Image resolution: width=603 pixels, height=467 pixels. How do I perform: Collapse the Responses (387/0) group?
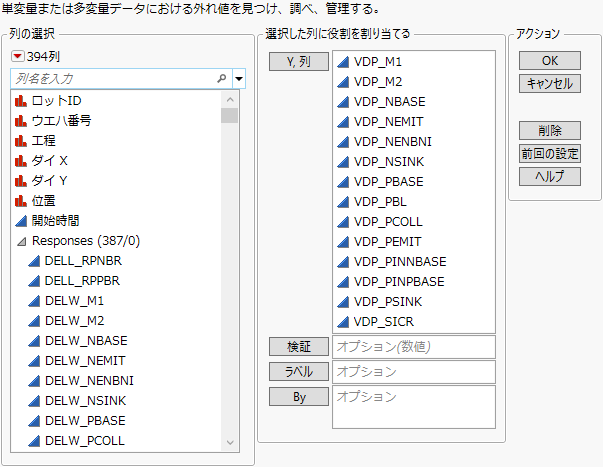click(x=22, y=242)
